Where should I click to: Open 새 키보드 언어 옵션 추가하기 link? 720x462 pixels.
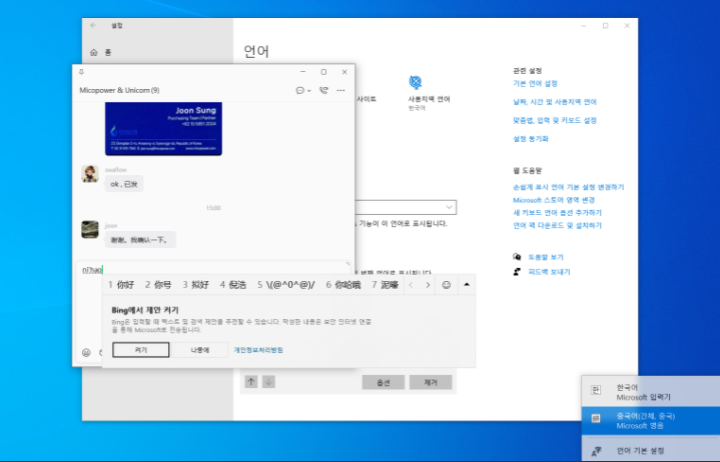[x=557, y=213]
